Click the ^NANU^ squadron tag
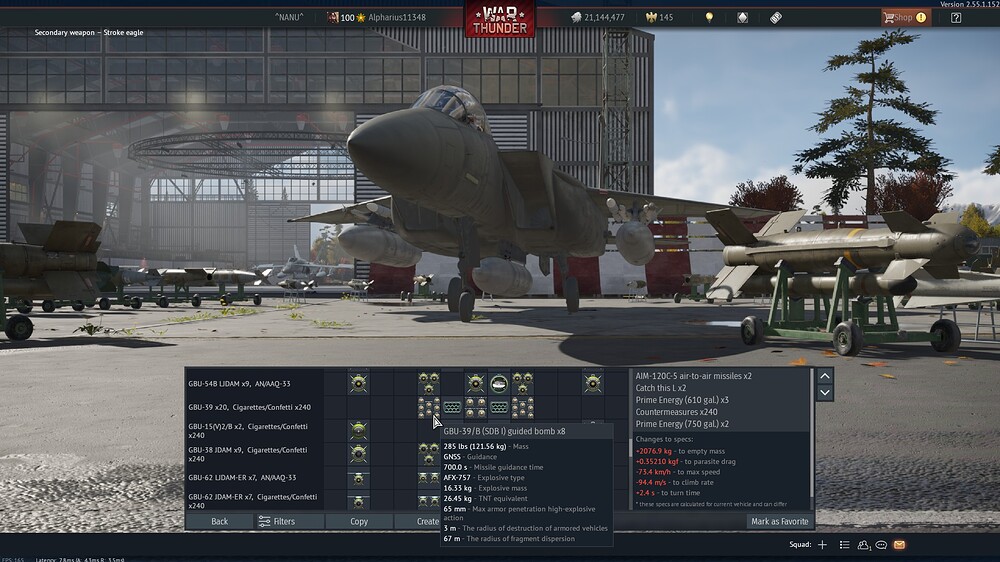 (289, 17)
